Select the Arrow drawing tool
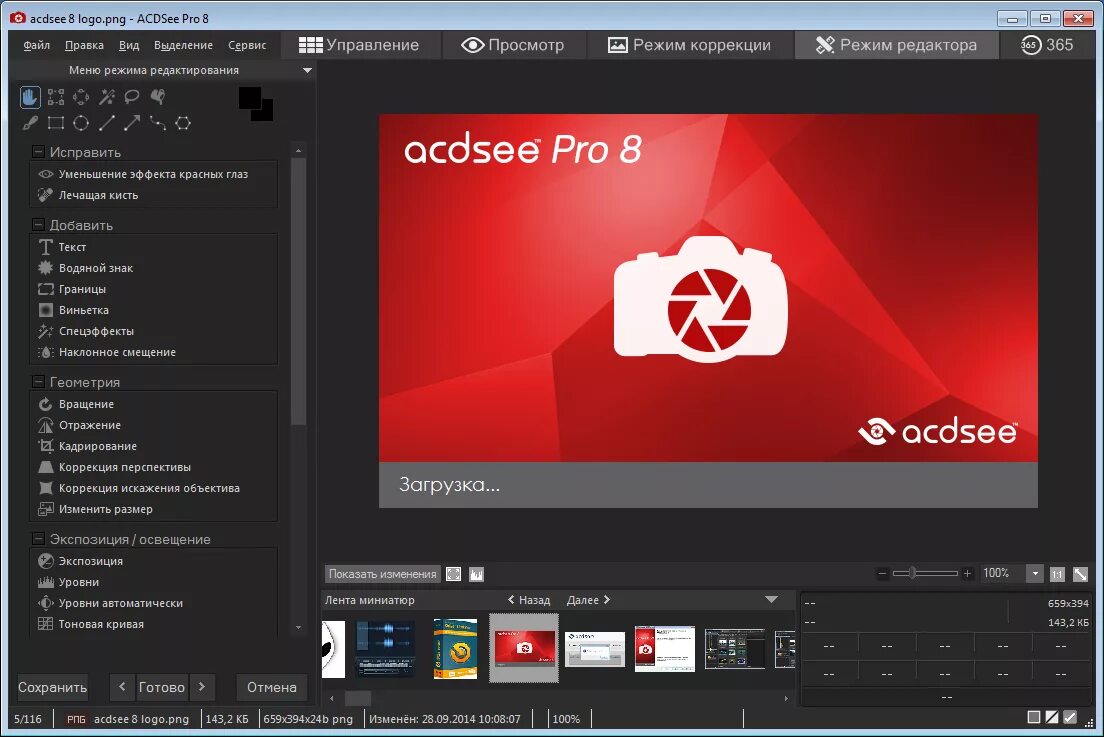Viewport: 1104px width, 737px height. tap(132, 123)
